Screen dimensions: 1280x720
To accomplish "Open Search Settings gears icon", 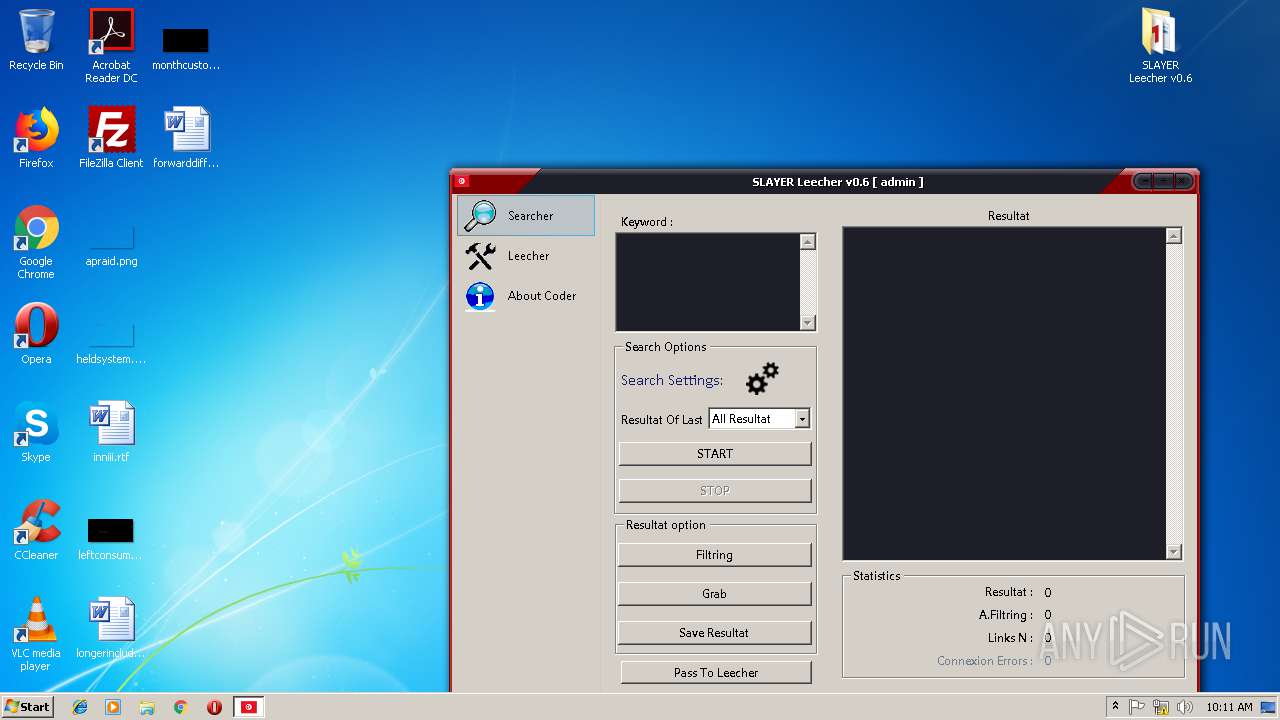I will click(762, 379).
